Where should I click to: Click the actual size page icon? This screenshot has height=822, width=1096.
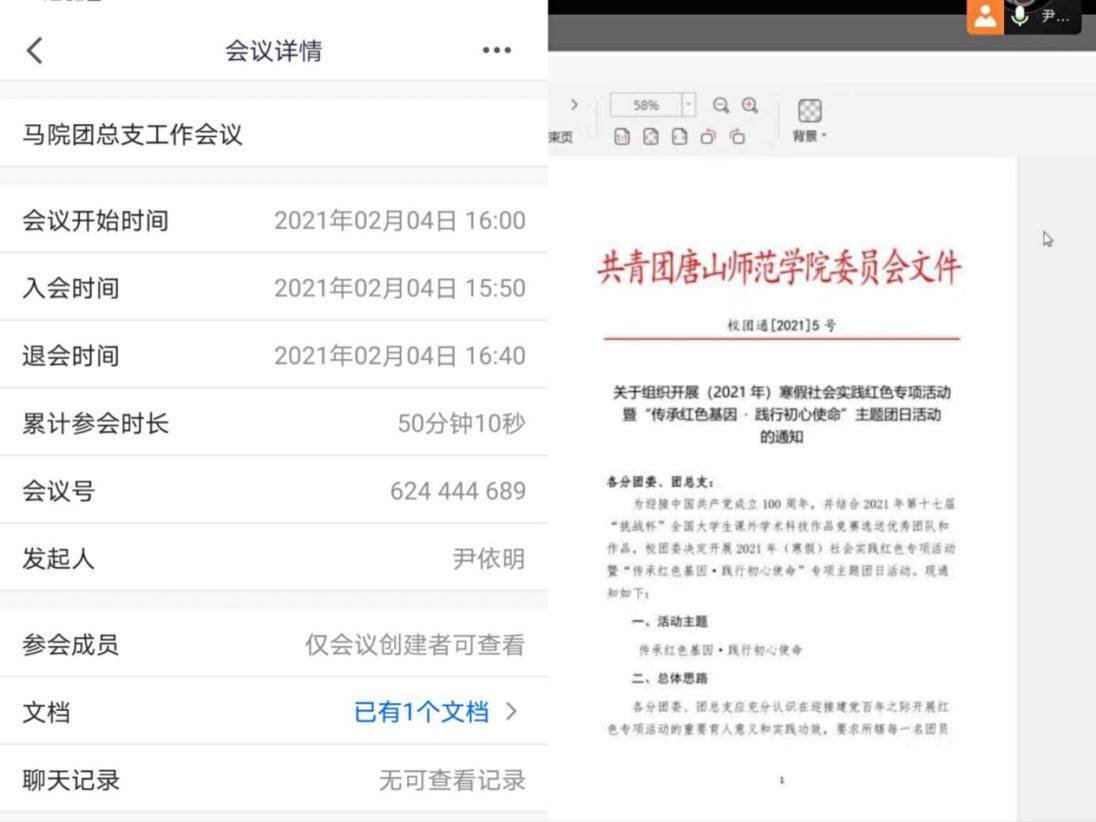point(621,137)
